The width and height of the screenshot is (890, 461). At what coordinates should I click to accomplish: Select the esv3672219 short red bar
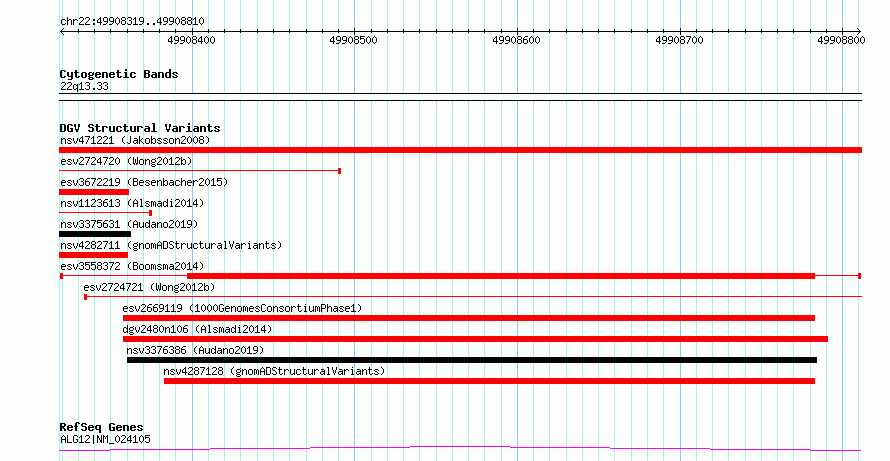(94, 192)
